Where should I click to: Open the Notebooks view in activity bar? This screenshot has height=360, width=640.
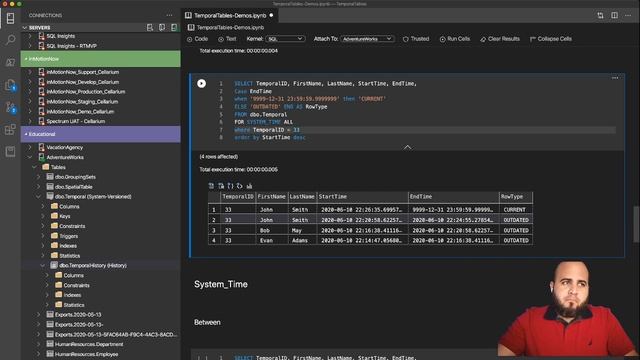[10, 152]
